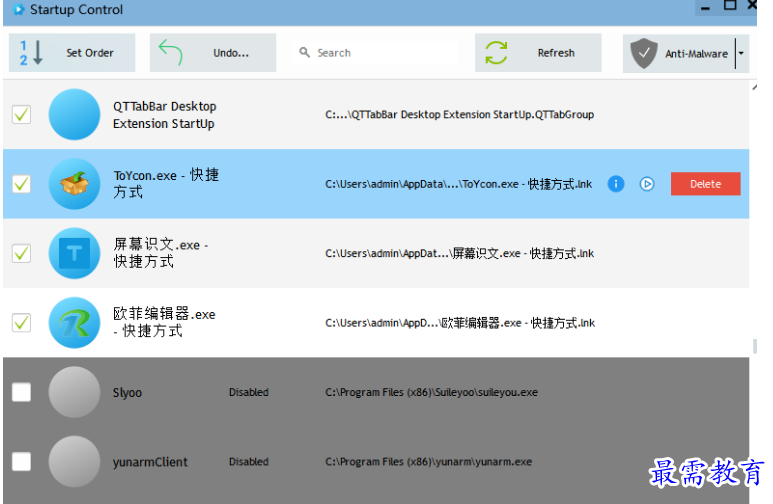Click the Undo button
The height and width of the screenshot is (504, 773).
click(212, 53)
